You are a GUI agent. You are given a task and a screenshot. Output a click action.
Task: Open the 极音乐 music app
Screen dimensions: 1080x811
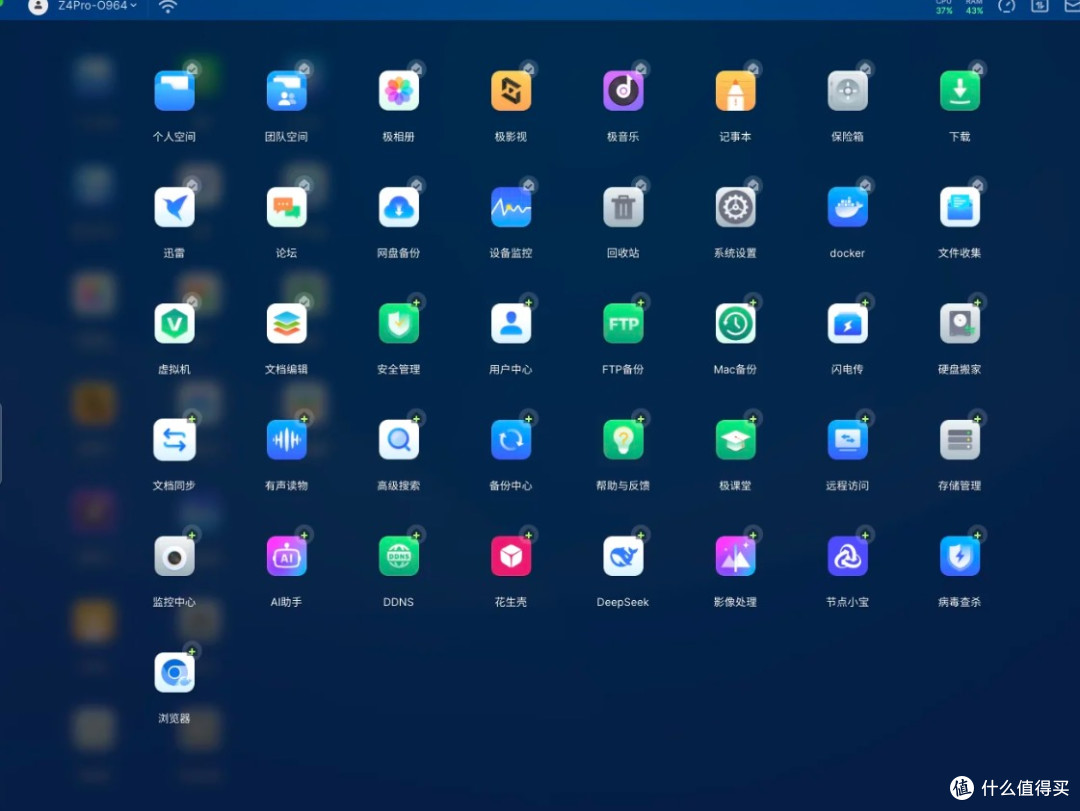coord(623,91)
